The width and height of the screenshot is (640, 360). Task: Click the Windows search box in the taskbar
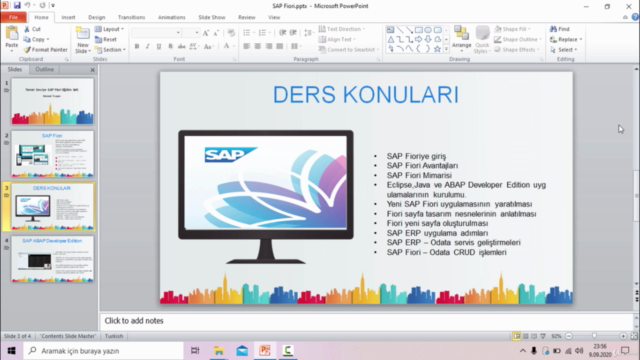point(103,351)
